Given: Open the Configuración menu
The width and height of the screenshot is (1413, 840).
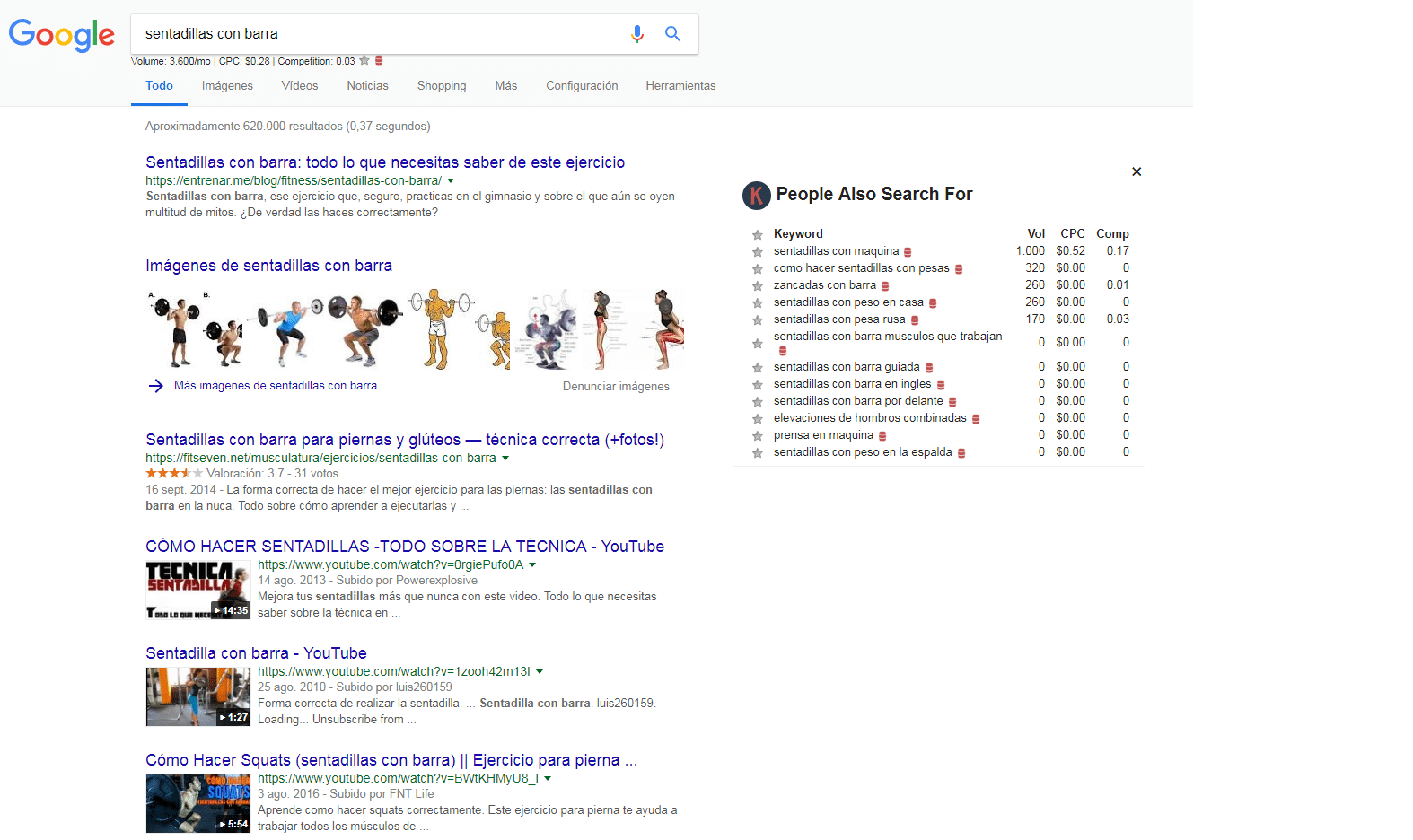Looking at the screenshot, I should point(582,86).
